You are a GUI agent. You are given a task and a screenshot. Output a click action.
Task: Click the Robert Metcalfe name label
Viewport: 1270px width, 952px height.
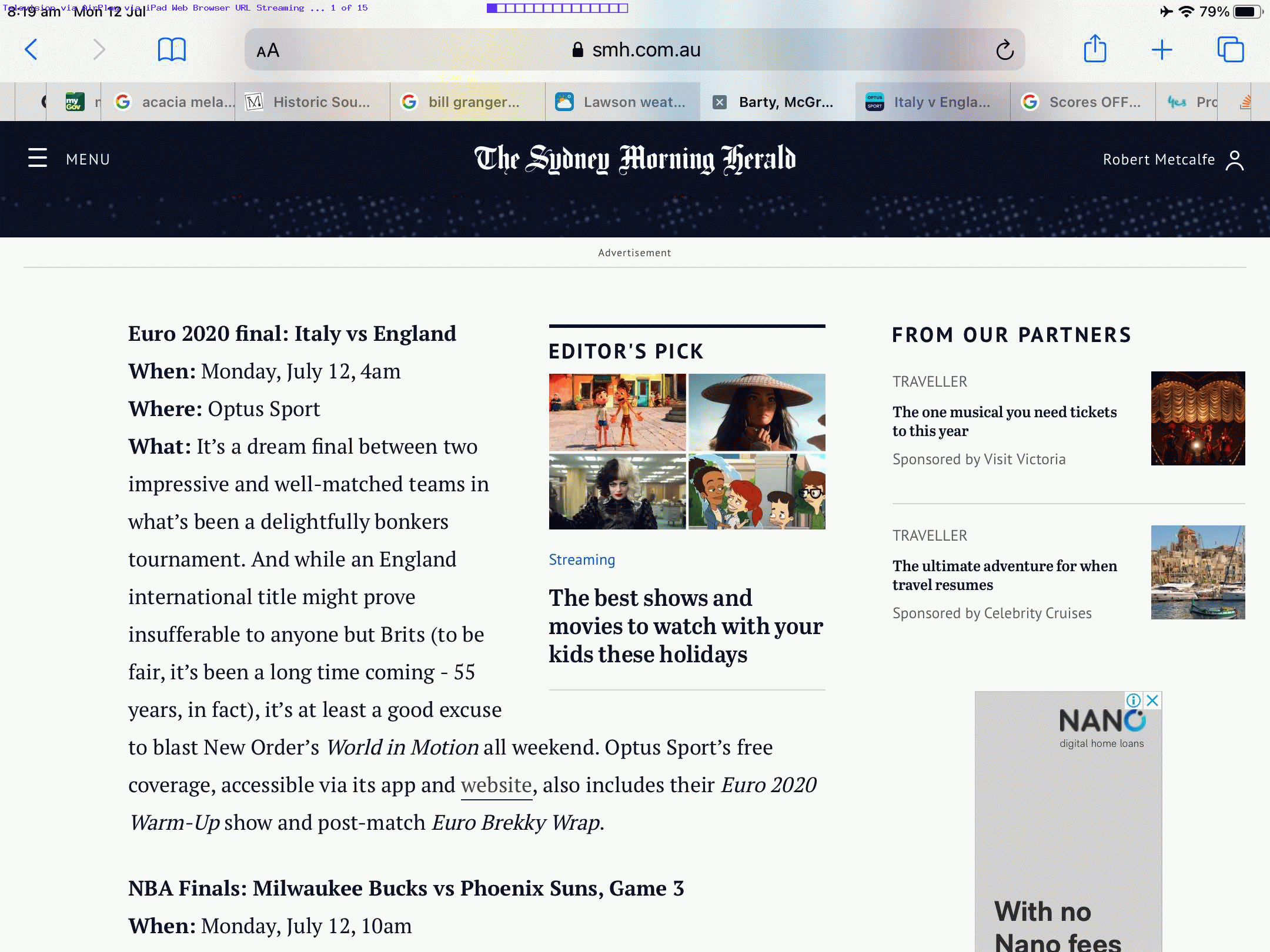1159,160
